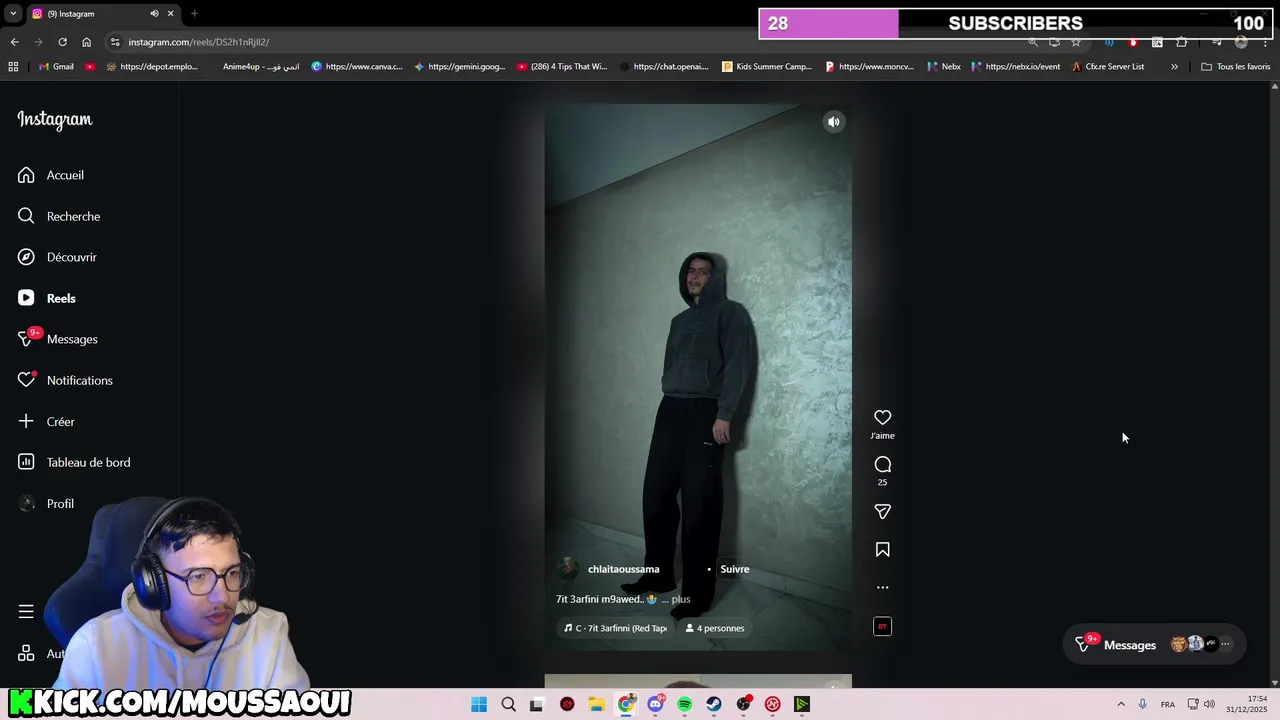Click the chlaitaoussama username

point(623,569)
